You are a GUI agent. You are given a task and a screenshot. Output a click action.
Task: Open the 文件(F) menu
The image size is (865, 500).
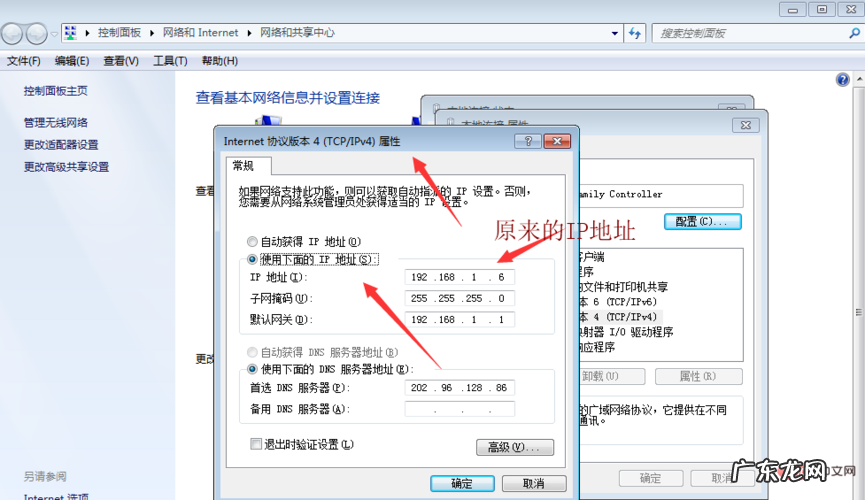23,61
